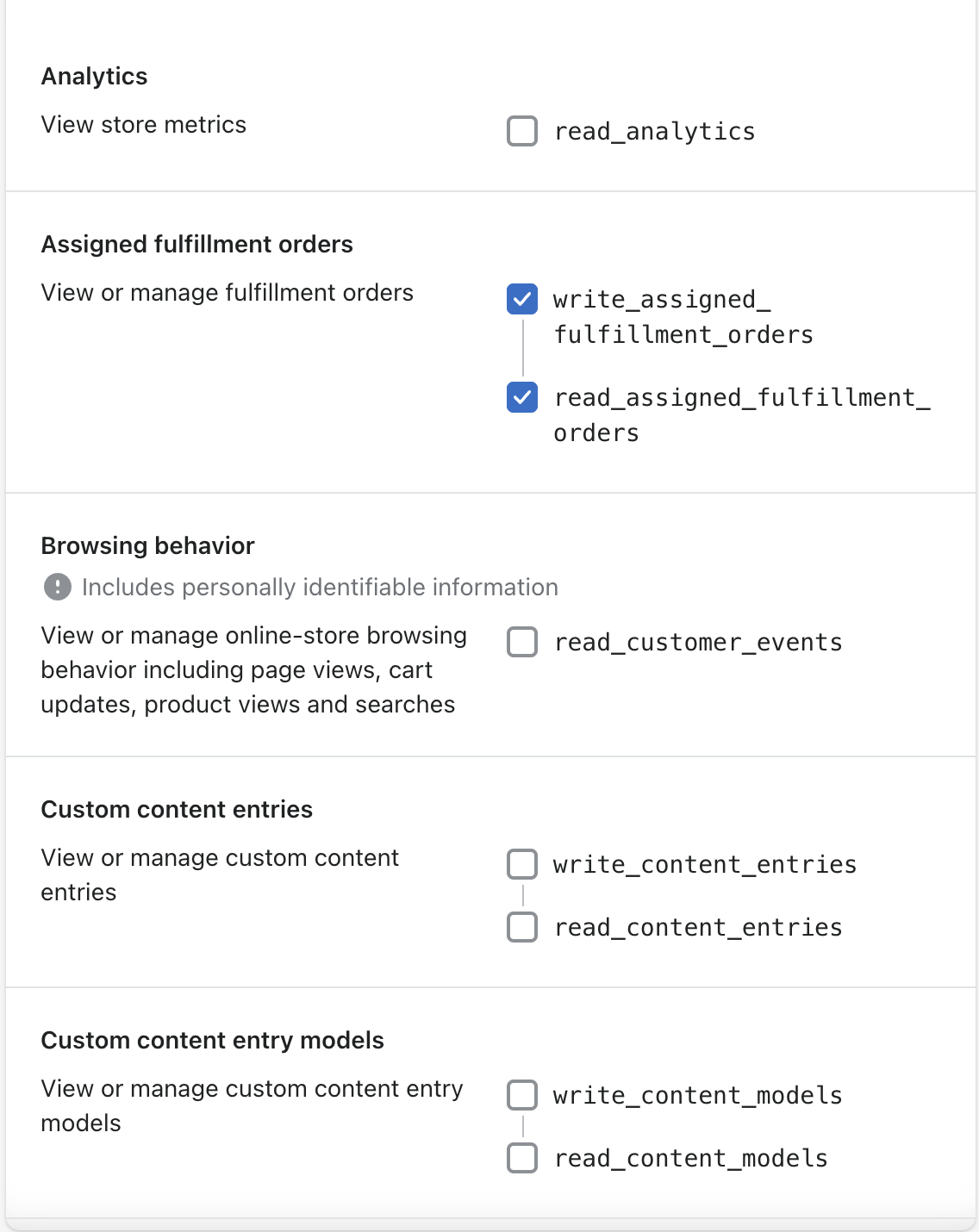Screen dimensions: 979x1232
Task: Click the write_assigned_fulfillment_orders label text
Action: click(x=682, y=316)
